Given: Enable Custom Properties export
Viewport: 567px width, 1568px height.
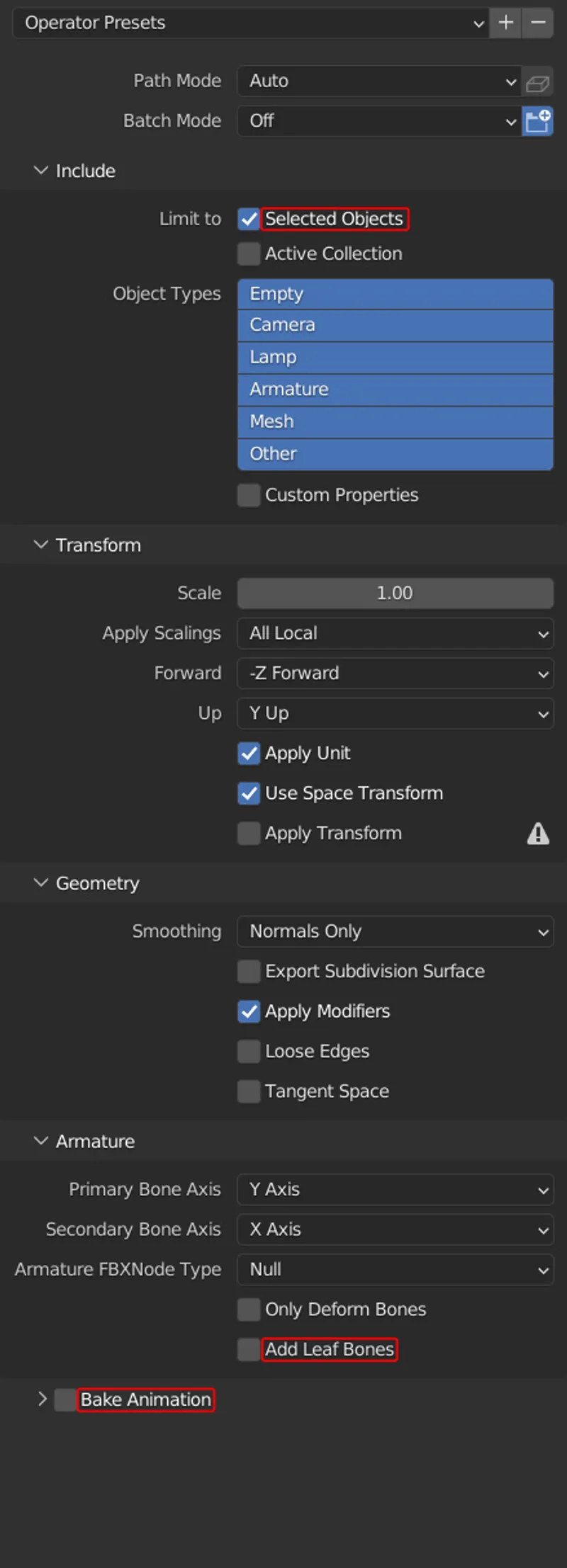Looking at the screenshot, I should (248, 495).
